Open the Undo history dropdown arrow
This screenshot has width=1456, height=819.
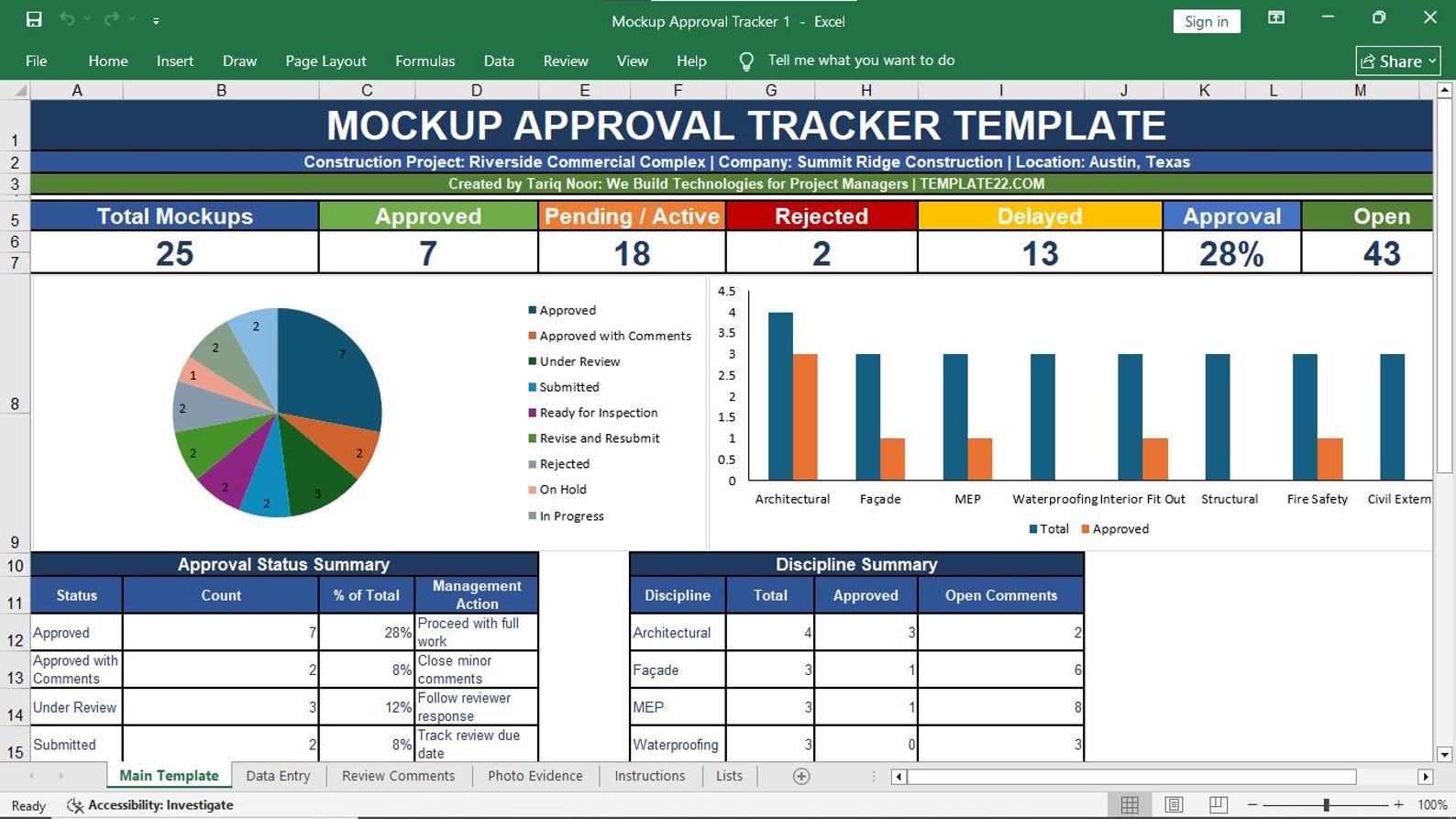pos(87,19)
